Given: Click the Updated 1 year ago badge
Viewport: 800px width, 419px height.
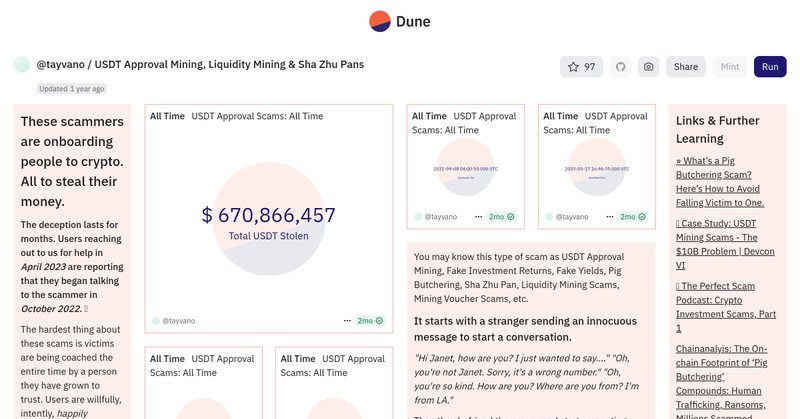Looking at the screenshot, I should tap(71, 89).
